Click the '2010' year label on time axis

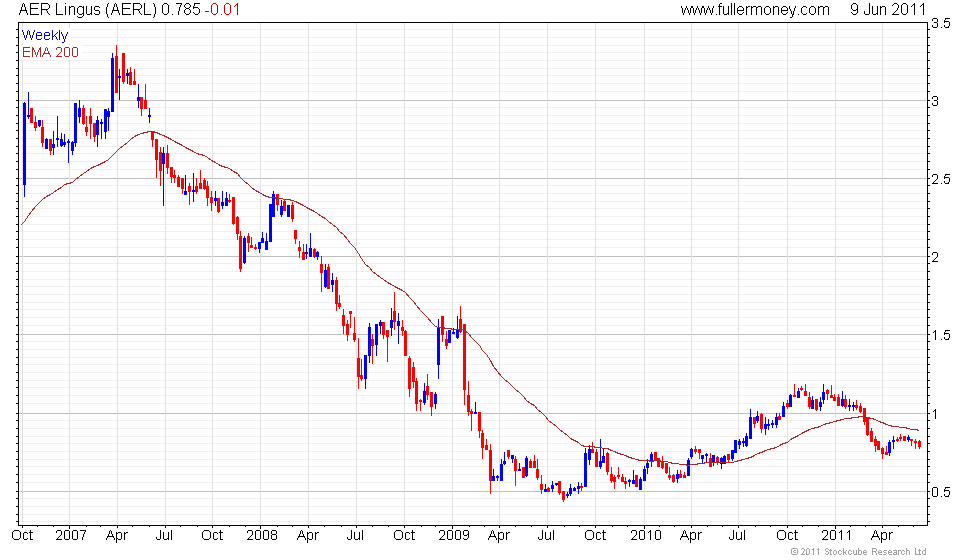pos(645,536)
